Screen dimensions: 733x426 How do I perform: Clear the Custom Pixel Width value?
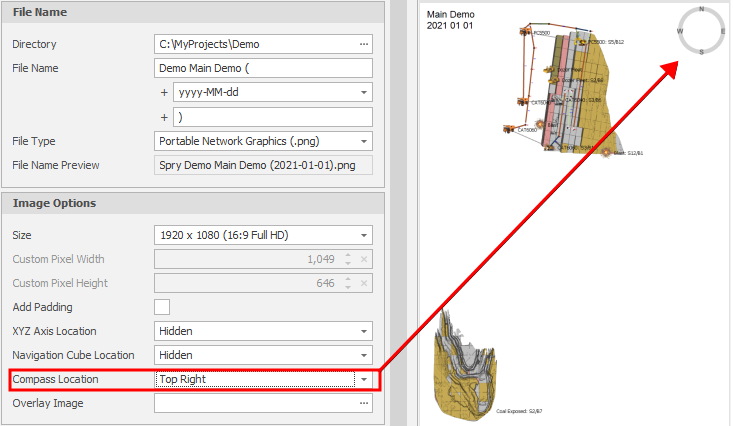pyautogui.click(x=365, y=259)
